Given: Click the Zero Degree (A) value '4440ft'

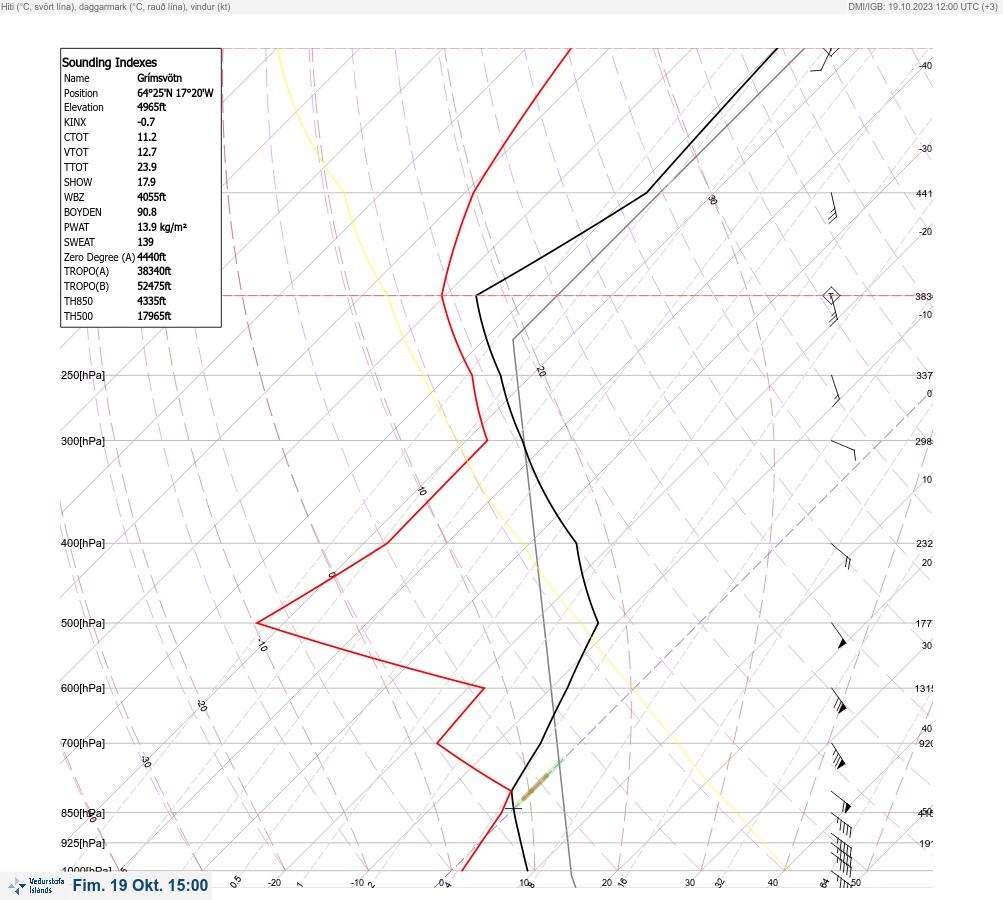Looking at the screenshot, I should coord(152,257).
